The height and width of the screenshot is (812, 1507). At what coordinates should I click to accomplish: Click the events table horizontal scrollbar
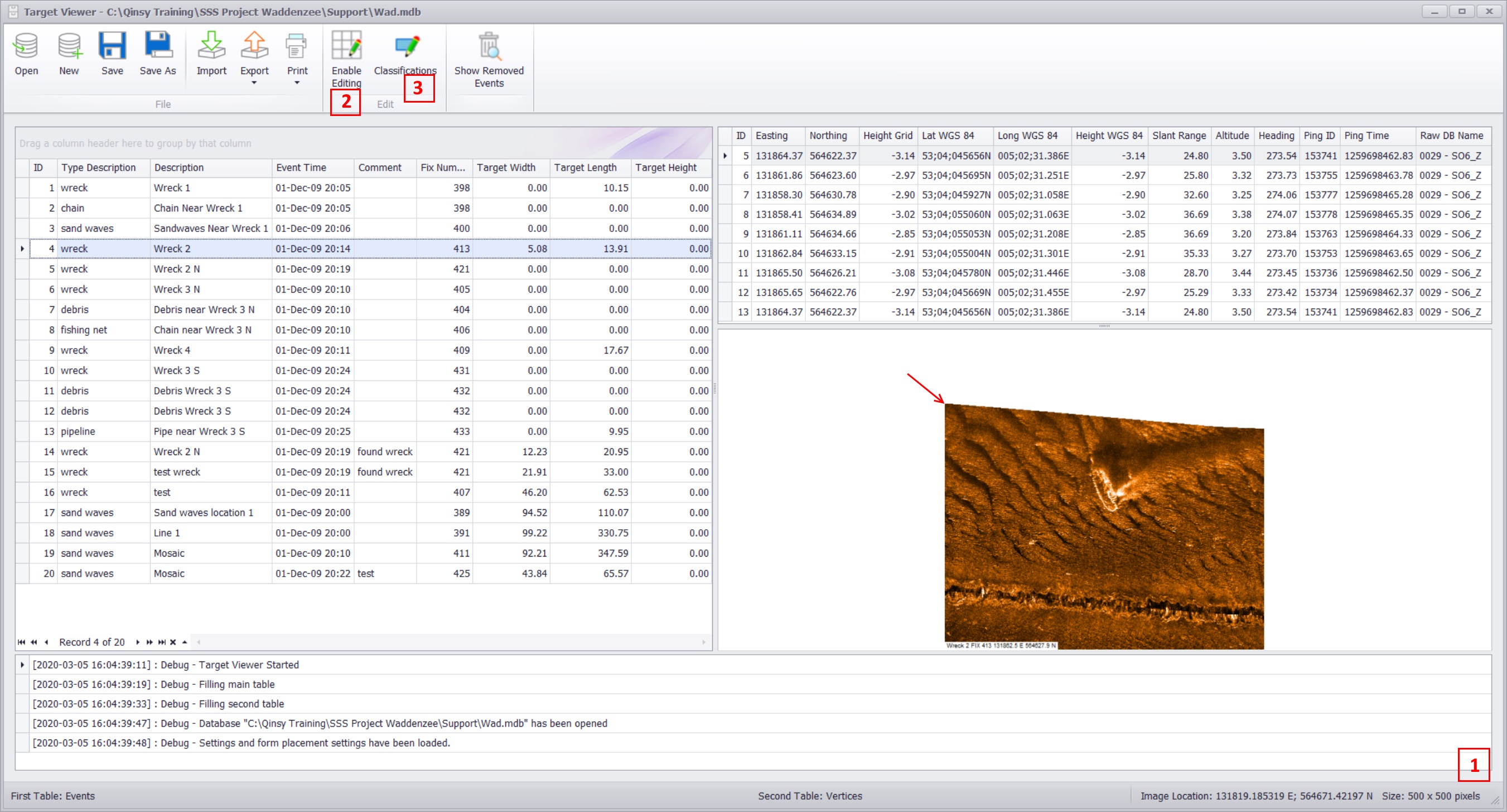(x=451, y=642)
